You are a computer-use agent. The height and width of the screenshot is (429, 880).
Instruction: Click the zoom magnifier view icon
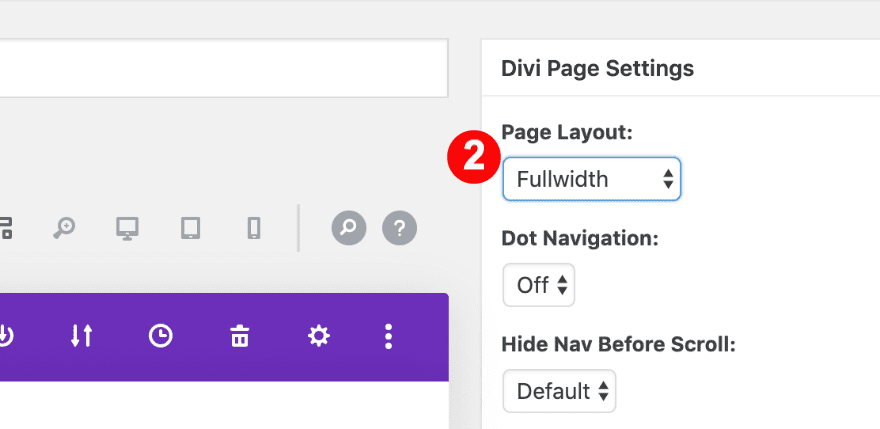coord(64,229)
